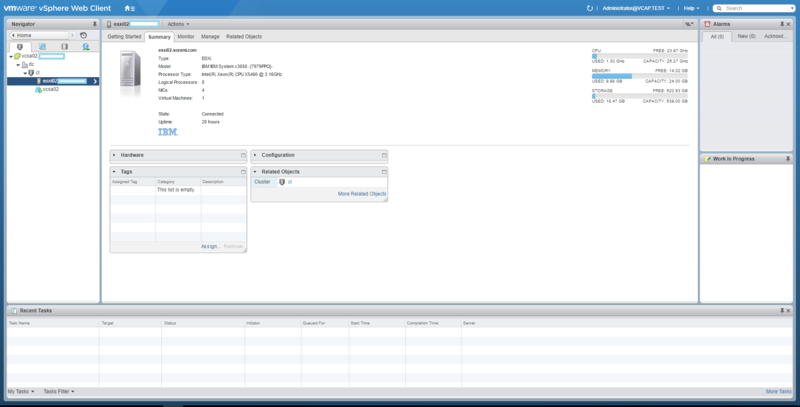Select the Acknowledged alarms tab

(775, 36)
